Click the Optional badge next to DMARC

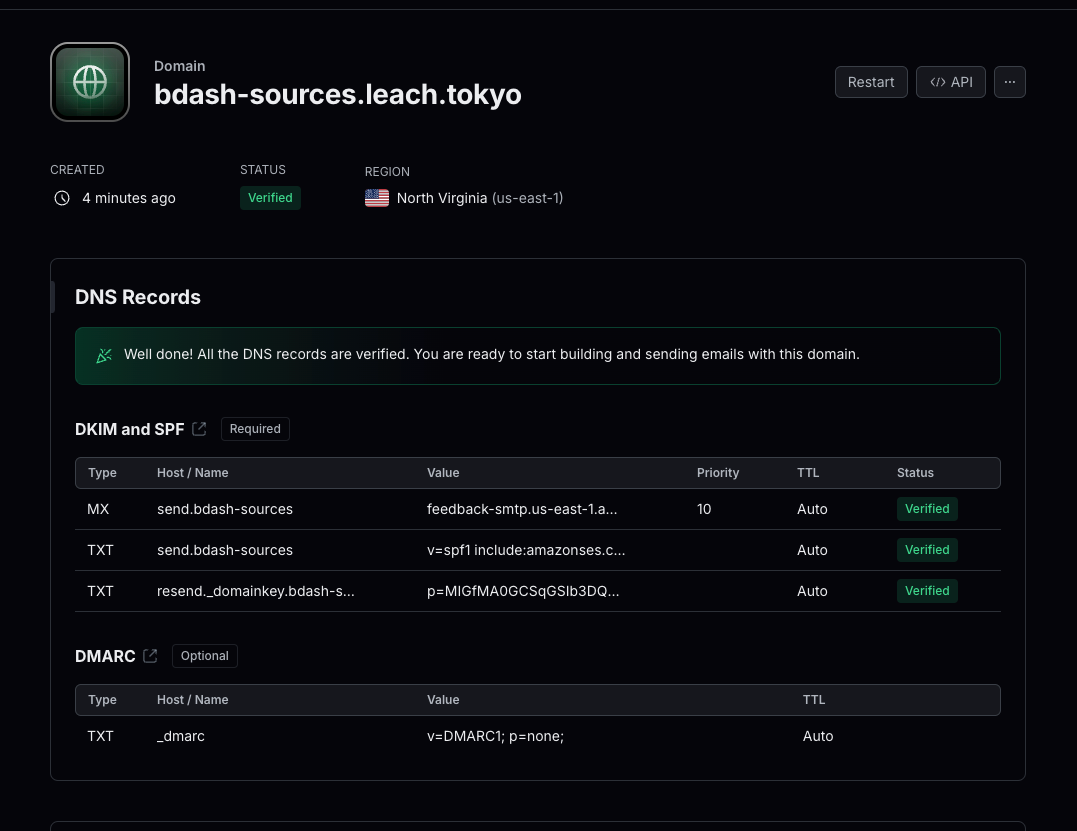(204, 656)
